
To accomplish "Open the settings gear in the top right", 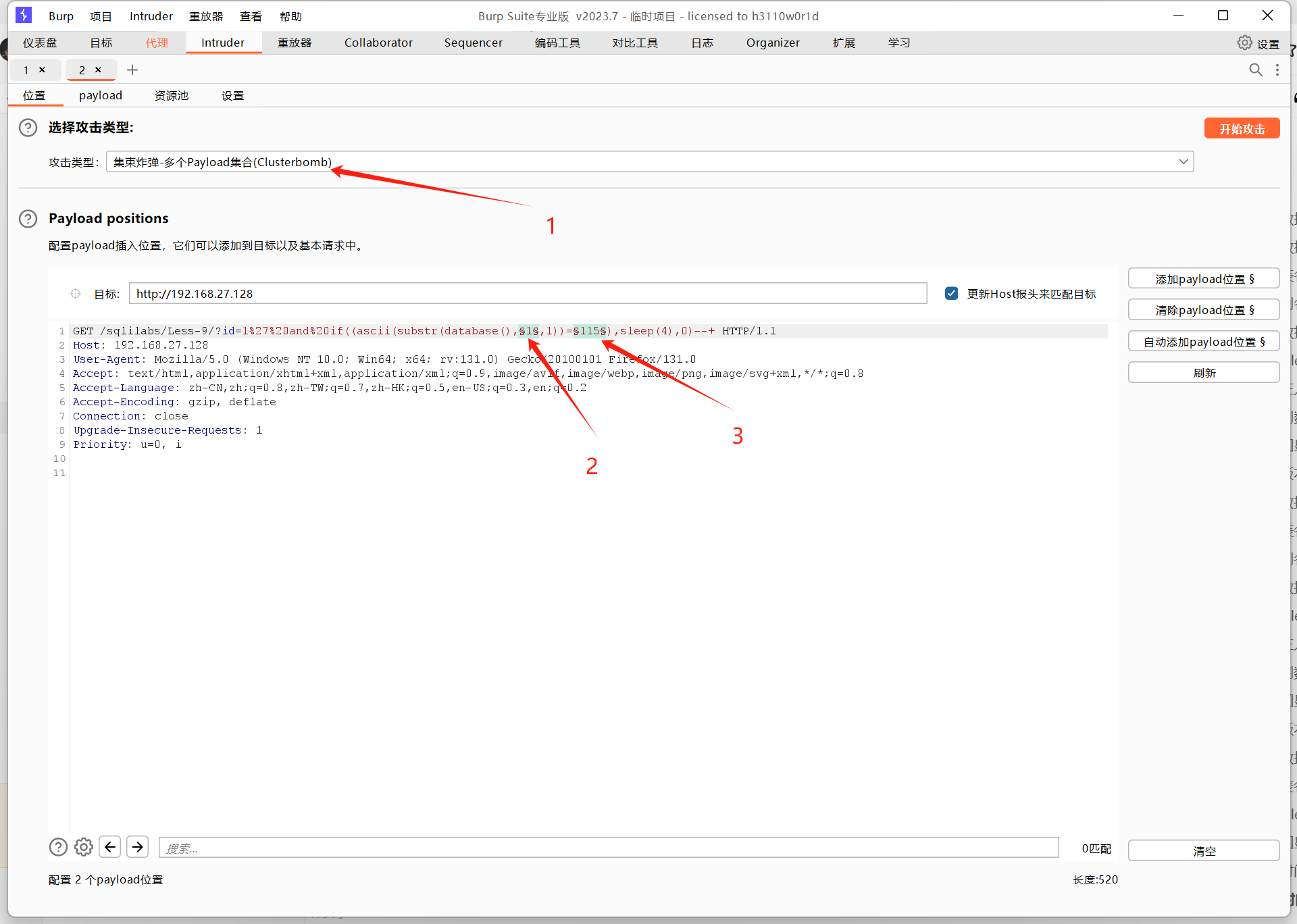I will pos(1244,43).
